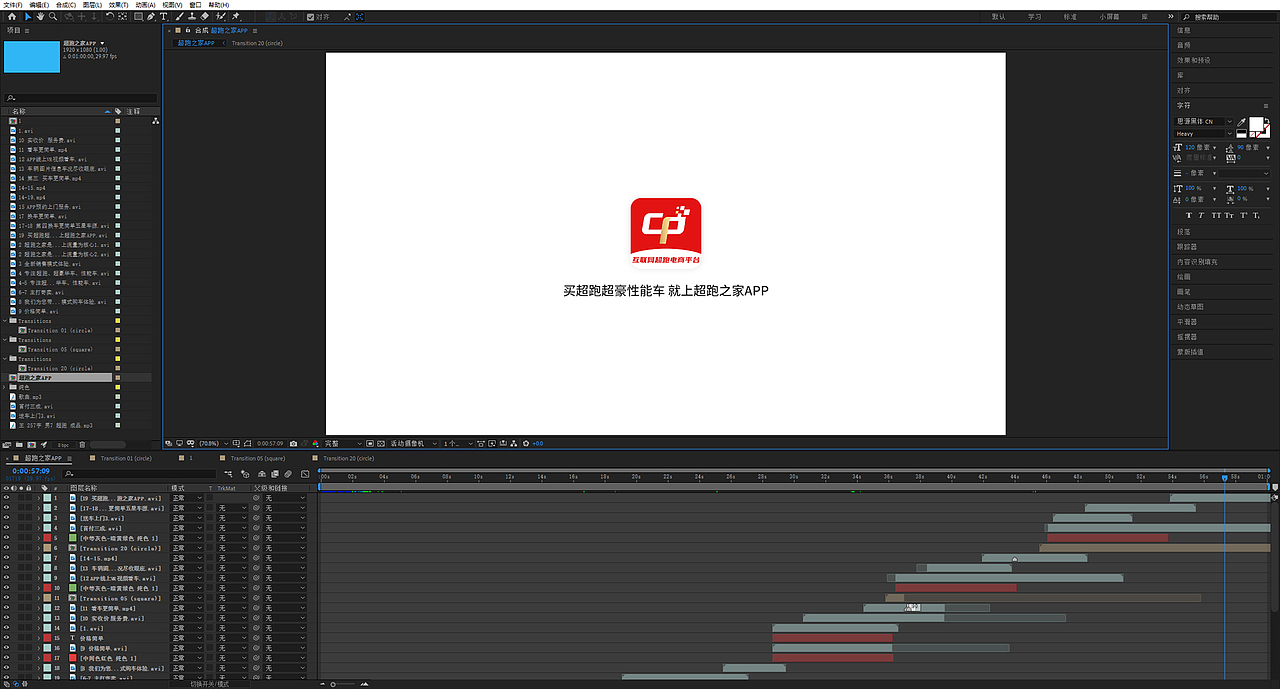Toggle the lock icon on composition viewer tab
This screenshot has height=689, width=1280.
tap(188, 30)
